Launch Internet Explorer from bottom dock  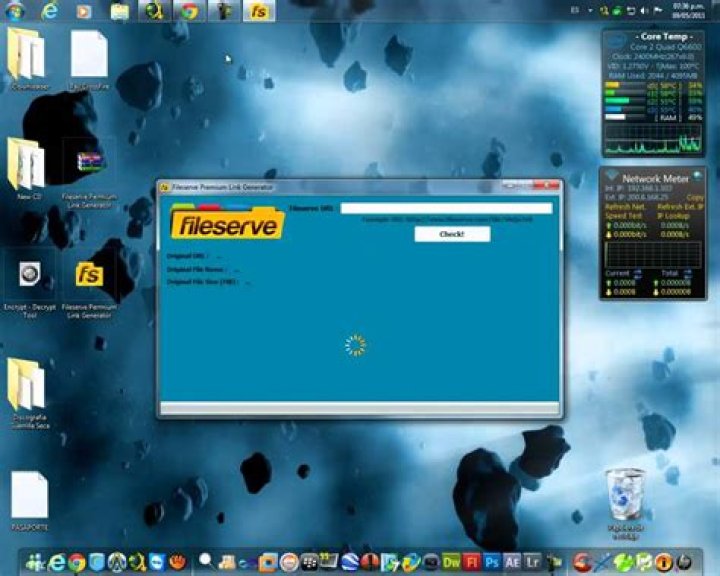[57, 562]
